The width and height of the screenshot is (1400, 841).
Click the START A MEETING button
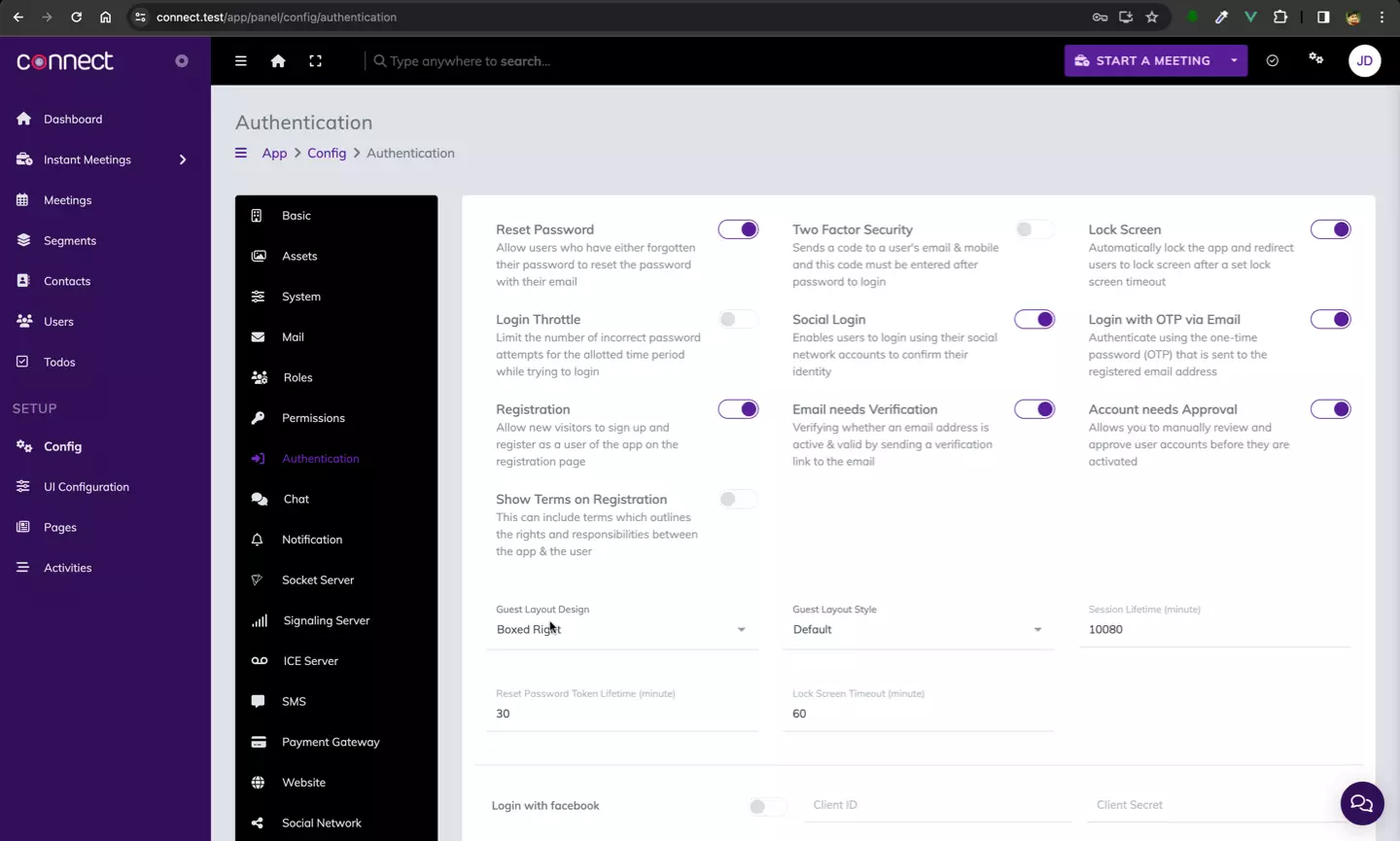tap(1143, 60)
